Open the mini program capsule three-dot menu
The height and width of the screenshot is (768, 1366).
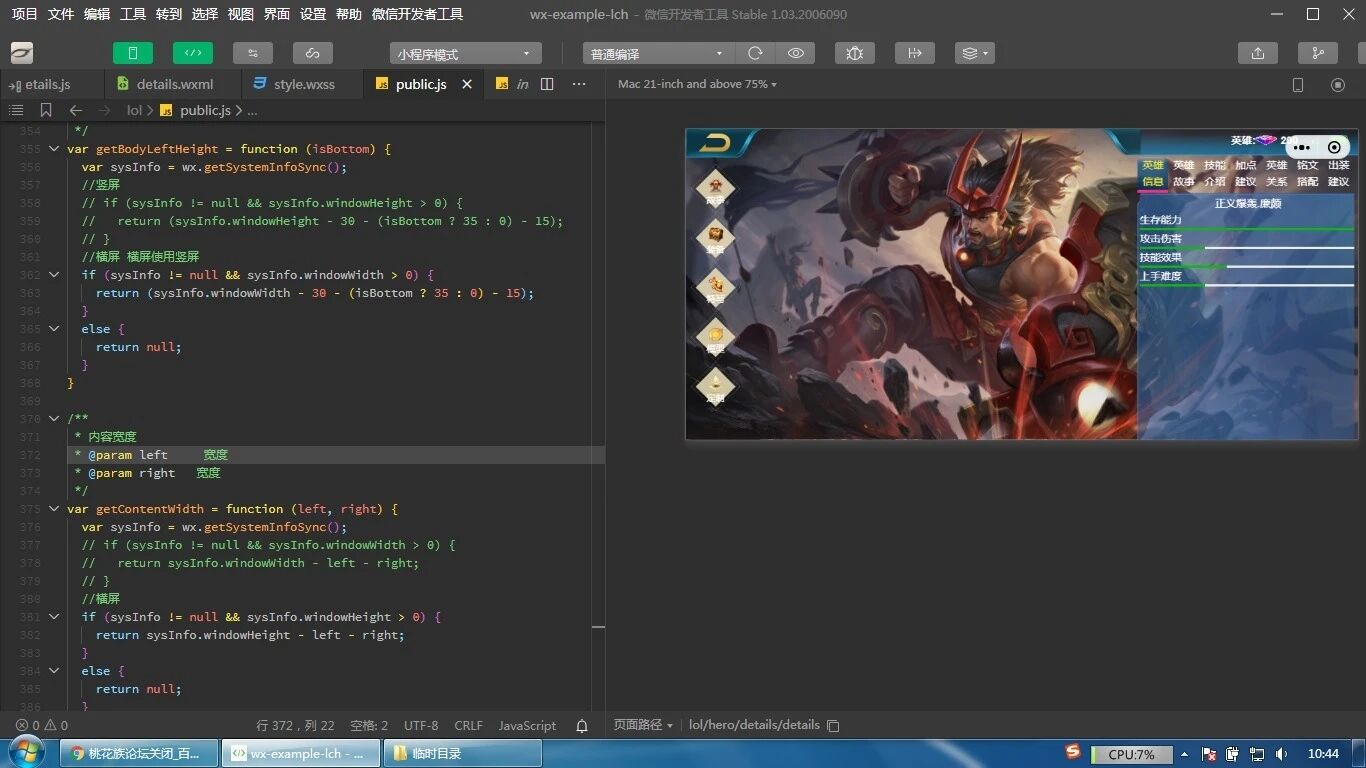[x=1302, y=147]
